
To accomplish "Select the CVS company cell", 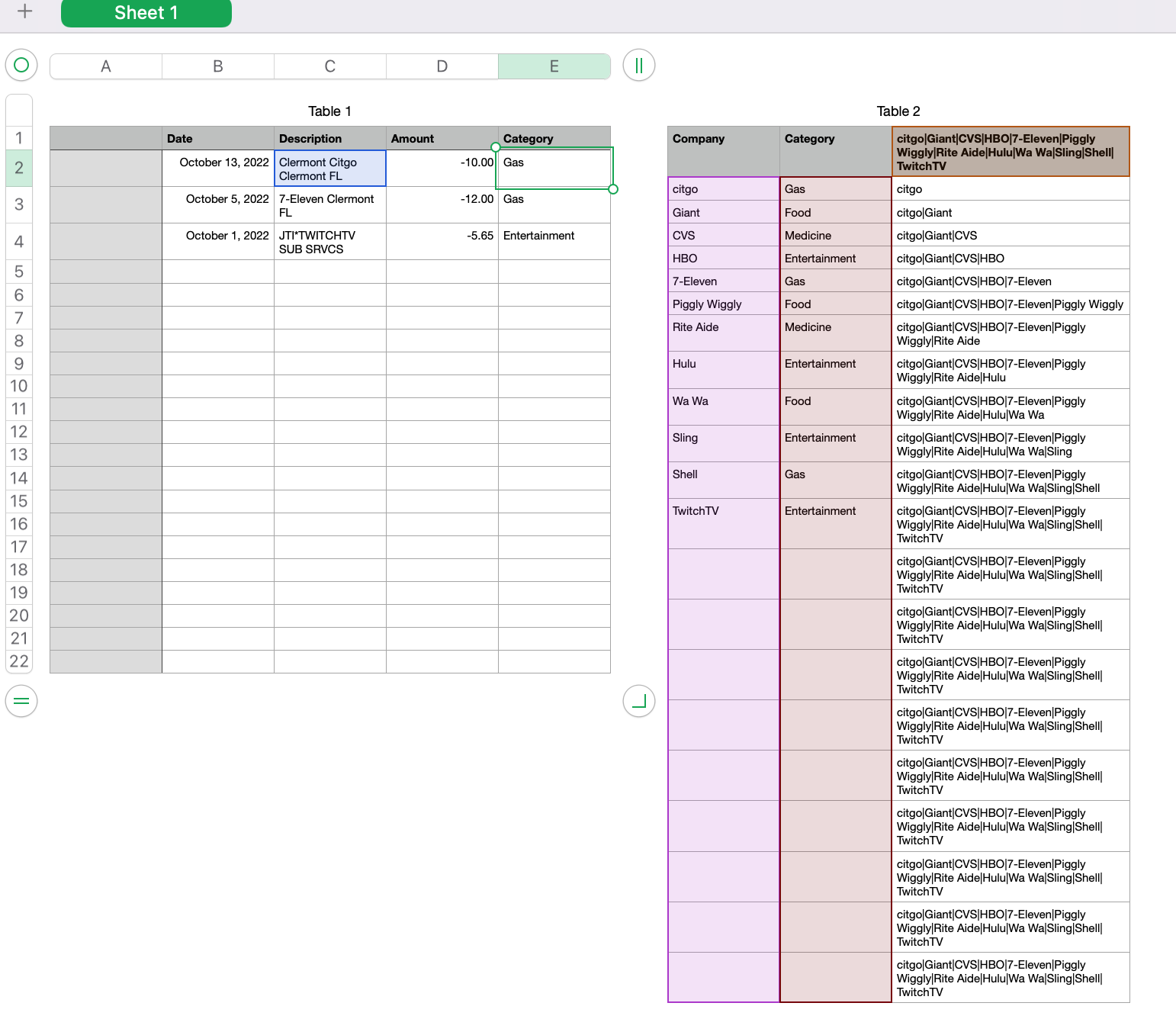I will 724,235.
